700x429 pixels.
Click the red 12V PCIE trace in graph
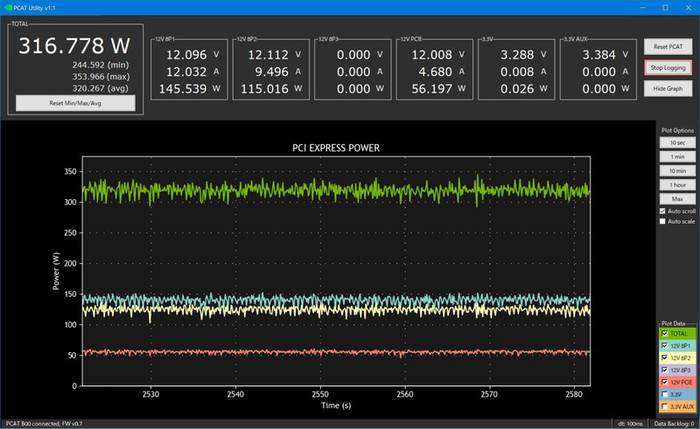click(x=336, y=352)
